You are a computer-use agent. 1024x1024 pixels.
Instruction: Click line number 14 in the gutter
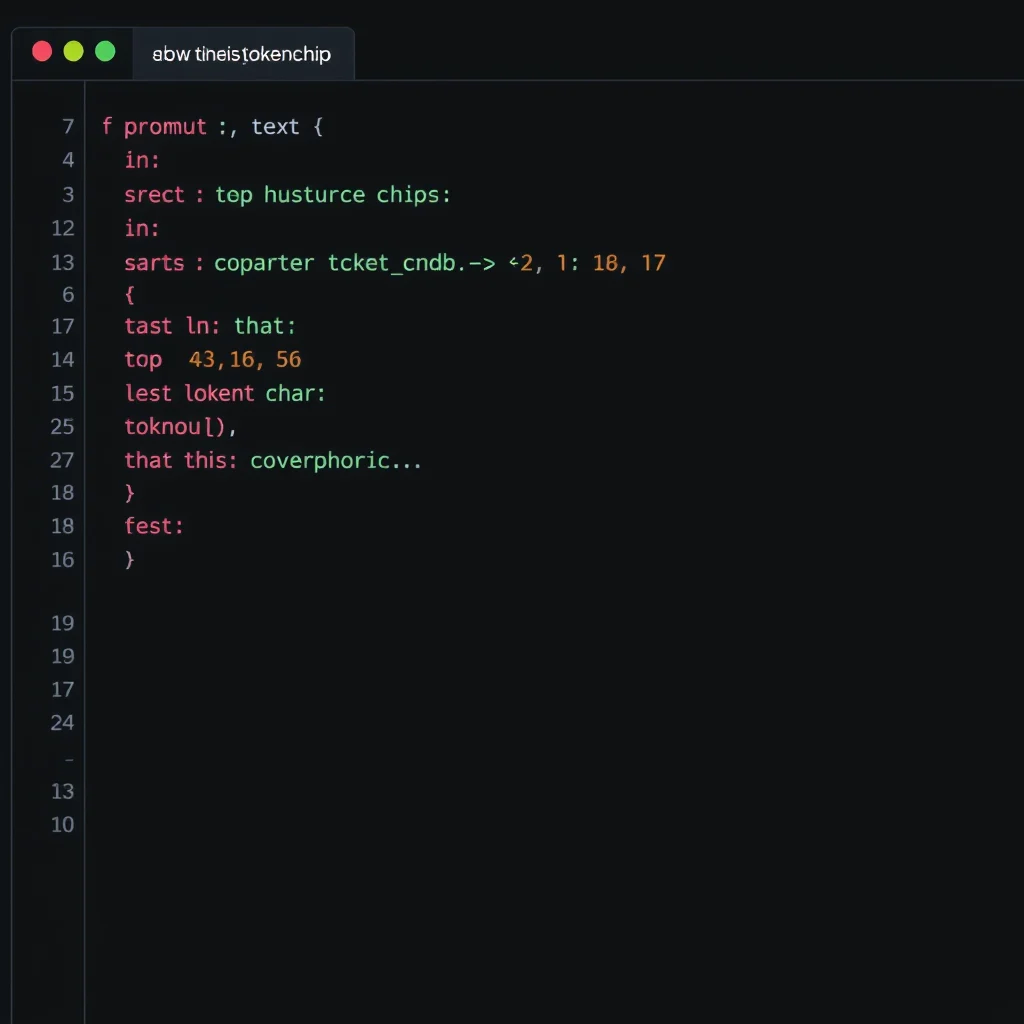(x=63, y=359)
